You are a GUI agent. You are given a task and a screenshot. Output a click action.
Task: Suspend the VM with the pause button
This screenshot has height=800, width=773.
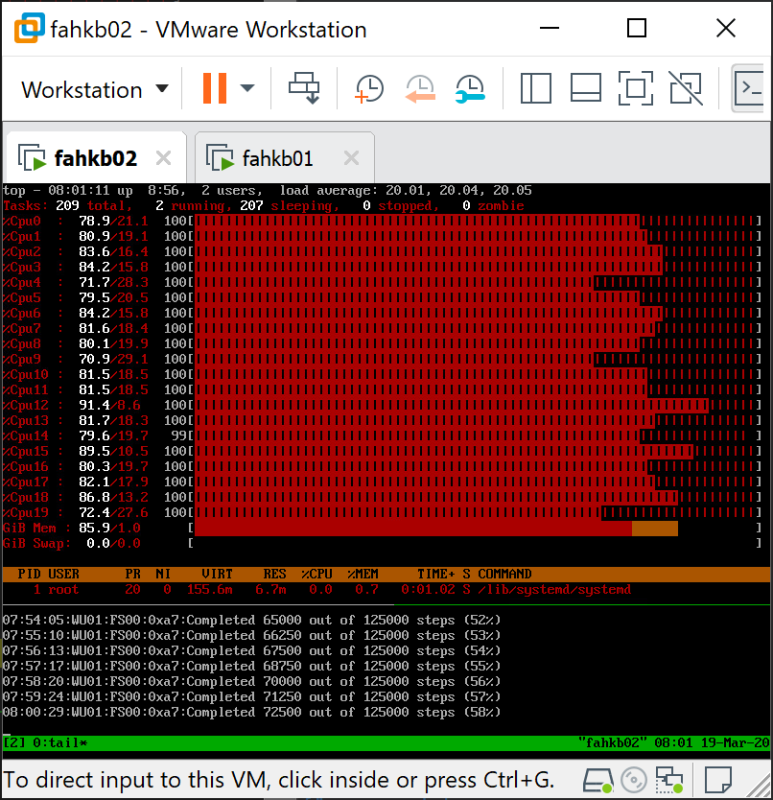tap(215, 88)
